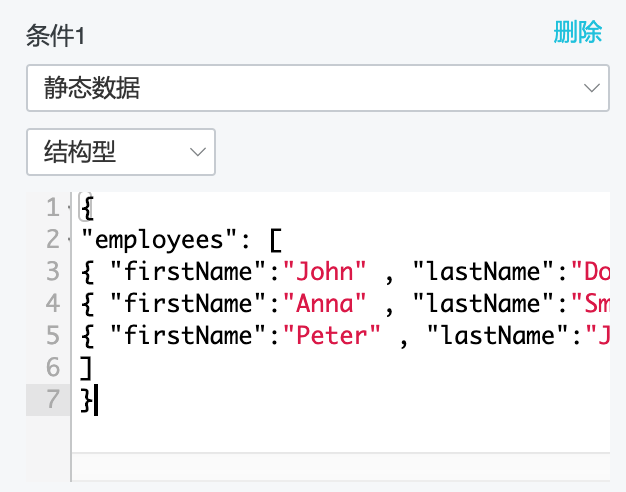The height and width of the screenshot is (492, 626).
Task: Place cursor after closing brace on line 7
Action: pyautogui.click(x=98, y=398)
